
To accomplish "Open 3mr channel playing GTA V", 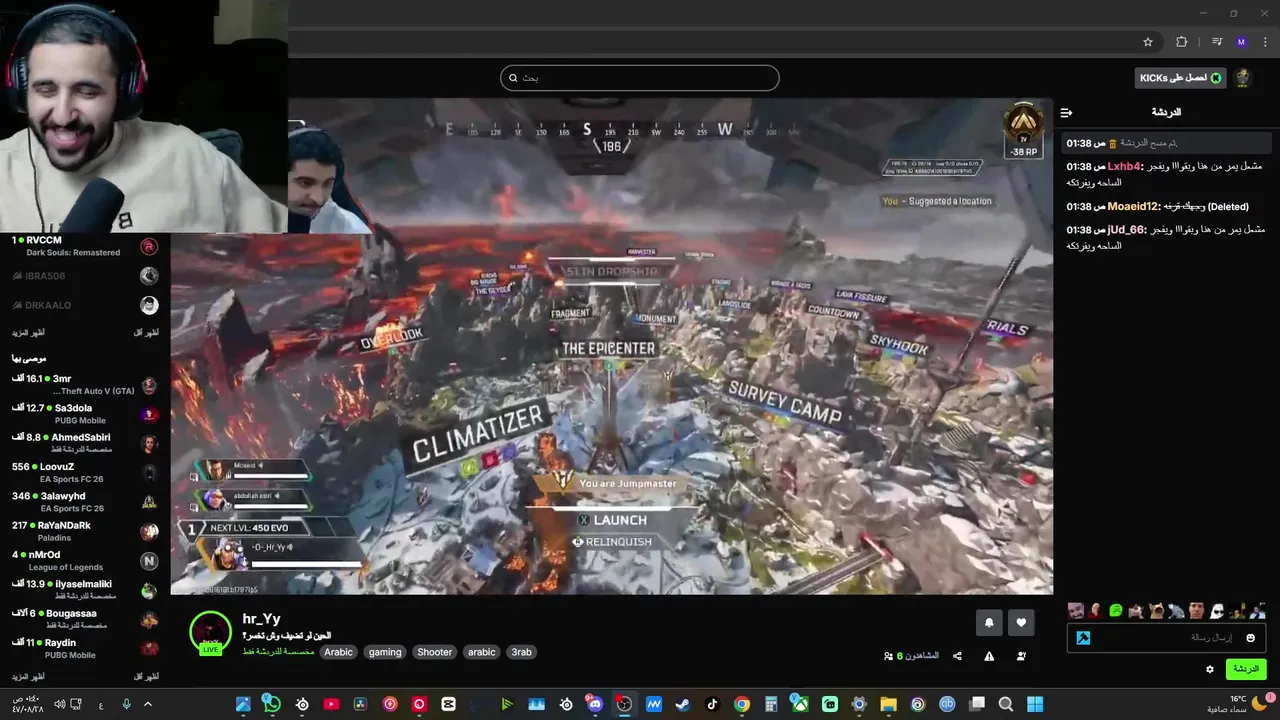I will (x=85, y=385).
